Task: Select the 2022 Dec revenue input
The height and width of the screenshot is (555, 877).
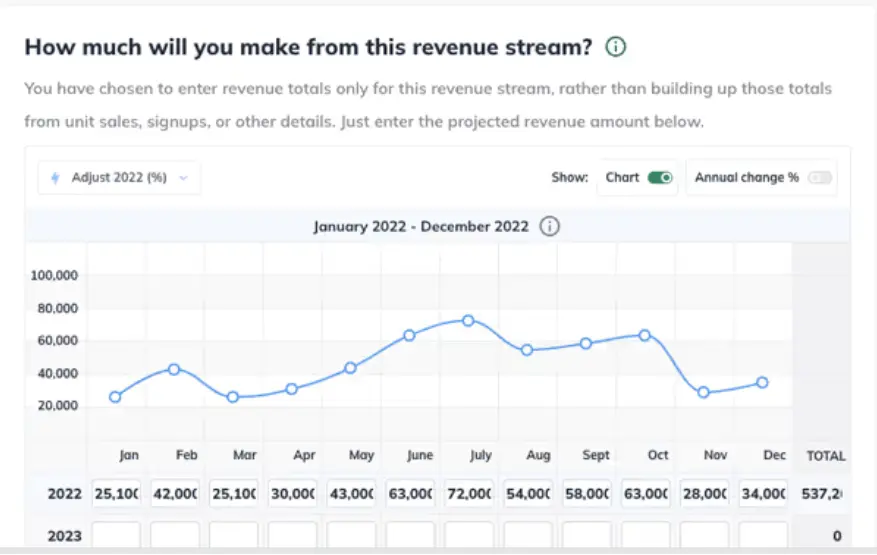Action: pos(762,494)
